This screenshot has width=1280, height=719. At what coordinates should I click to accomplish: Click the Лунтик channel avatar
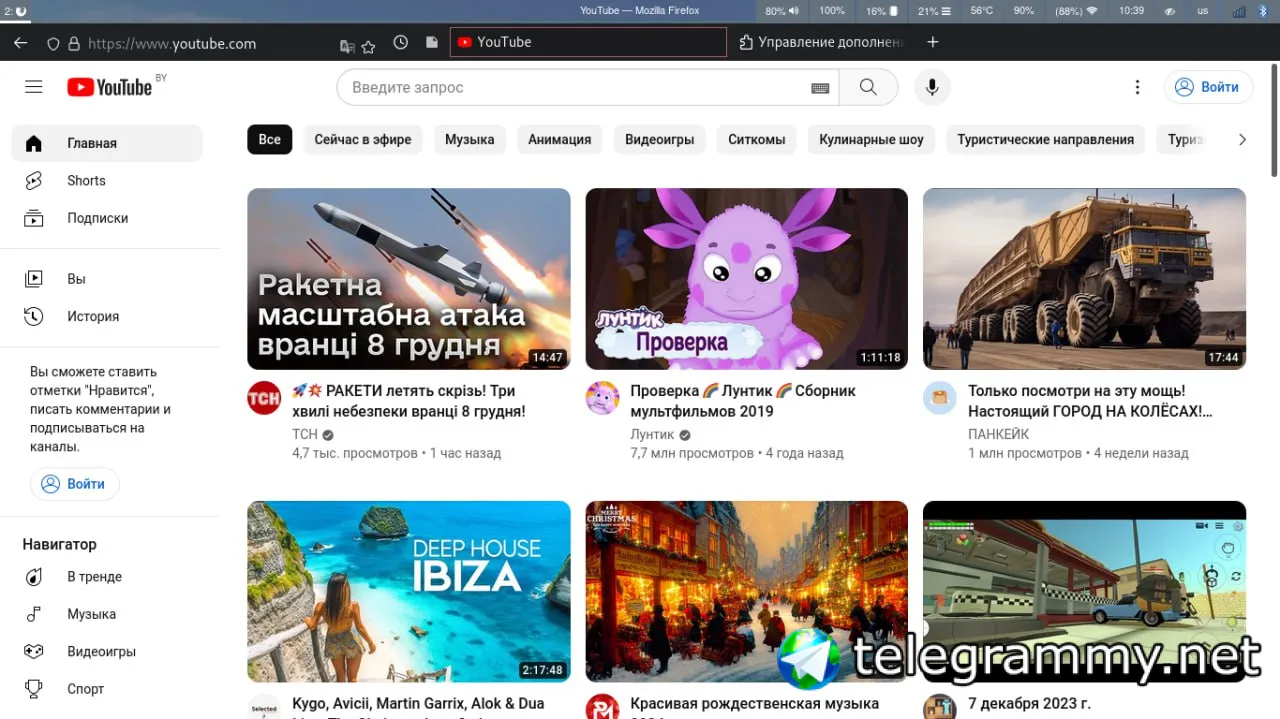point(602,398)
